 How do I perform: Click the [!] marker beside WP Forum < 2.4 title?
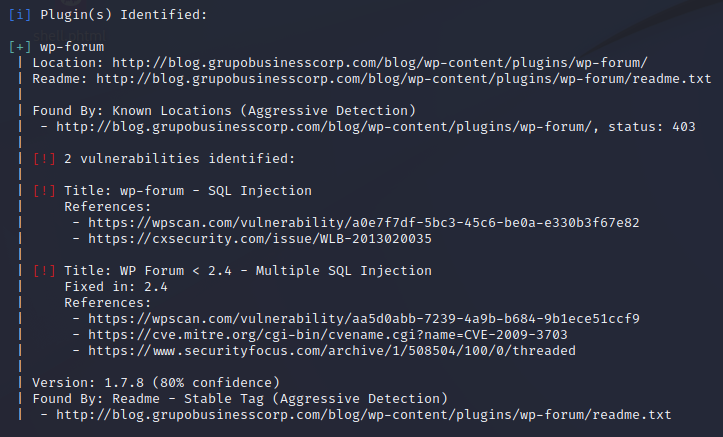click(x=44, y=270)
